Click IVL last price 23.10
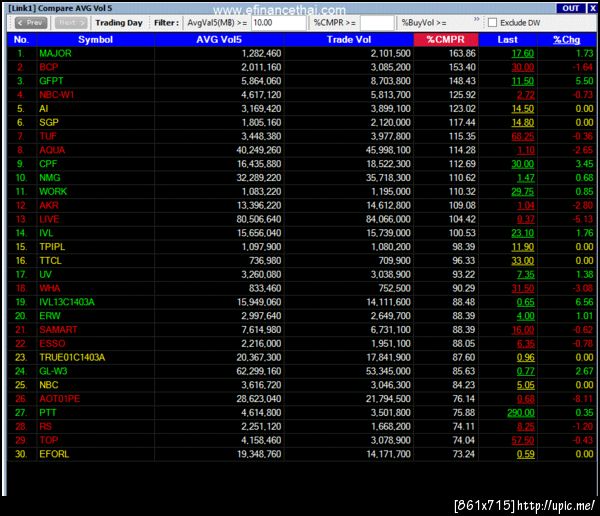 tap(523, 233)
